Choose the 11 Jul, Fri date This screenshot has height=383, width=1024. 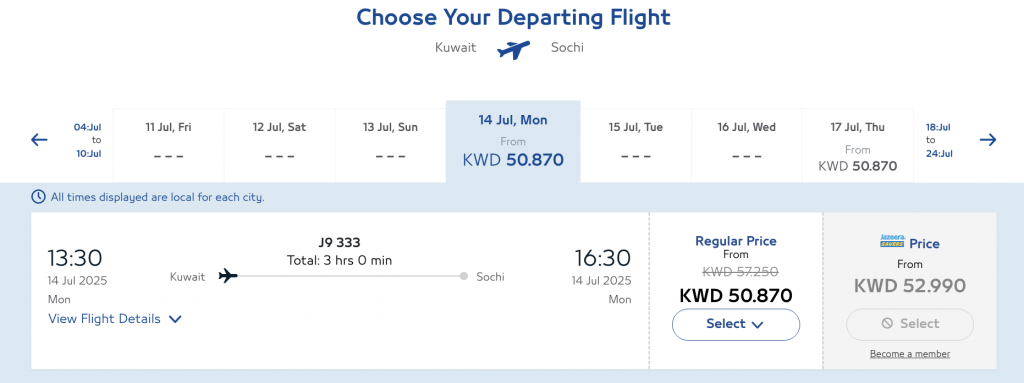point(168,146)
